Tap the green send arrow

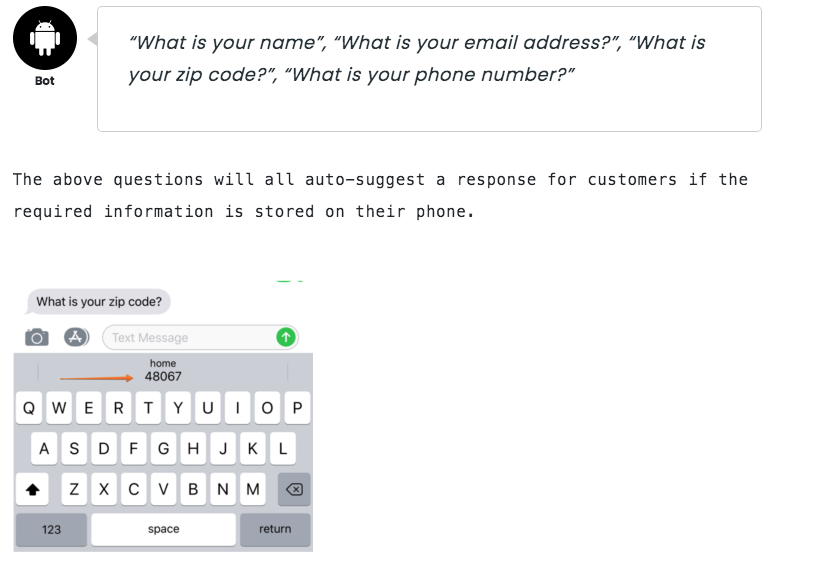coord(285,337)
